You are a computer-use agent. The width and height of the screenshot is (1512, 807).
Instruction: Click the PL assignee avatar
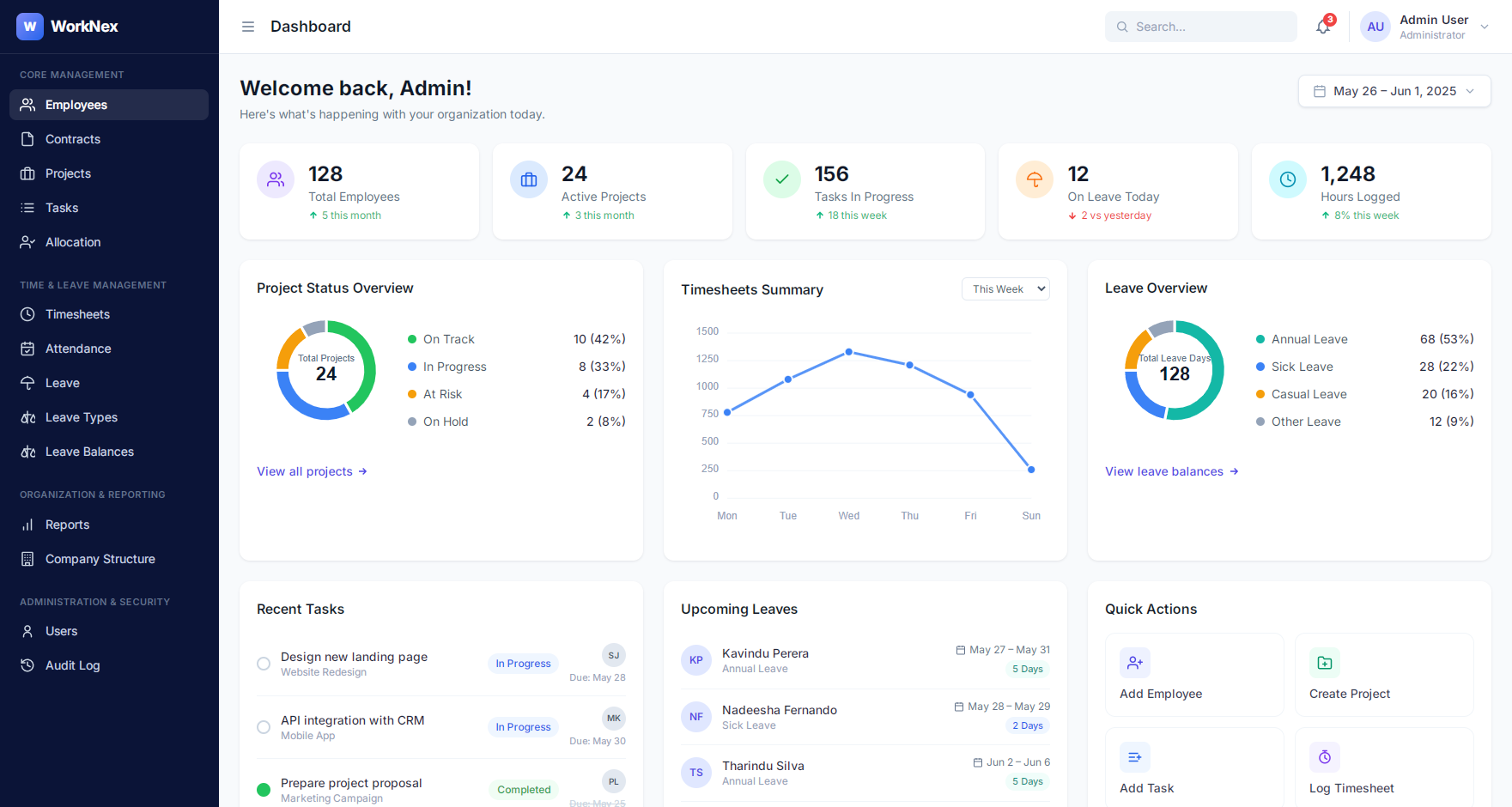pyautogui.click(x=614, y=781)
